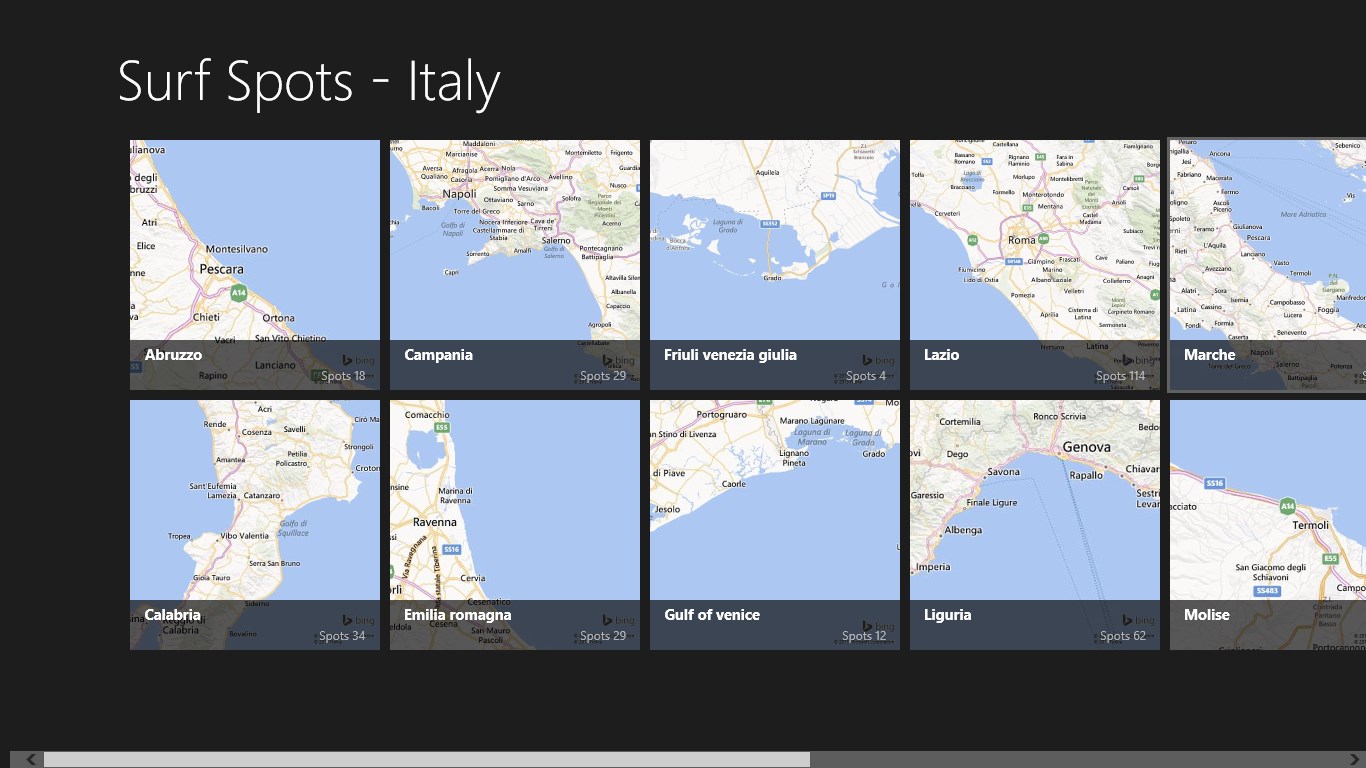Click the Bing logo on Liguria tile
Screen dimensions: 1366x768
1139,620
